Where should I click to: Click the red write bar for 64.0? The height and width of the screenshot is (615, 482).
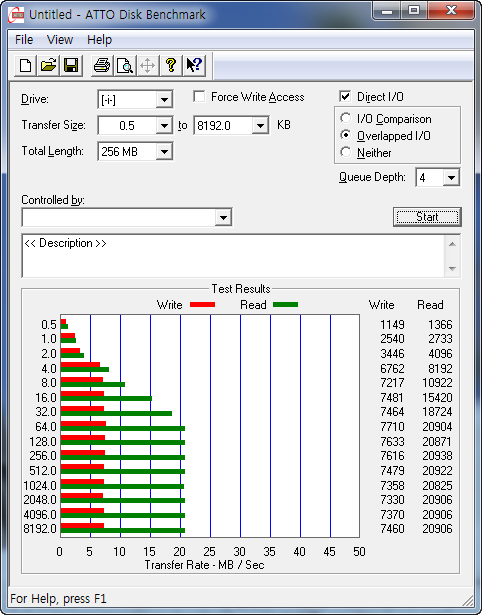tap(83, 424)
